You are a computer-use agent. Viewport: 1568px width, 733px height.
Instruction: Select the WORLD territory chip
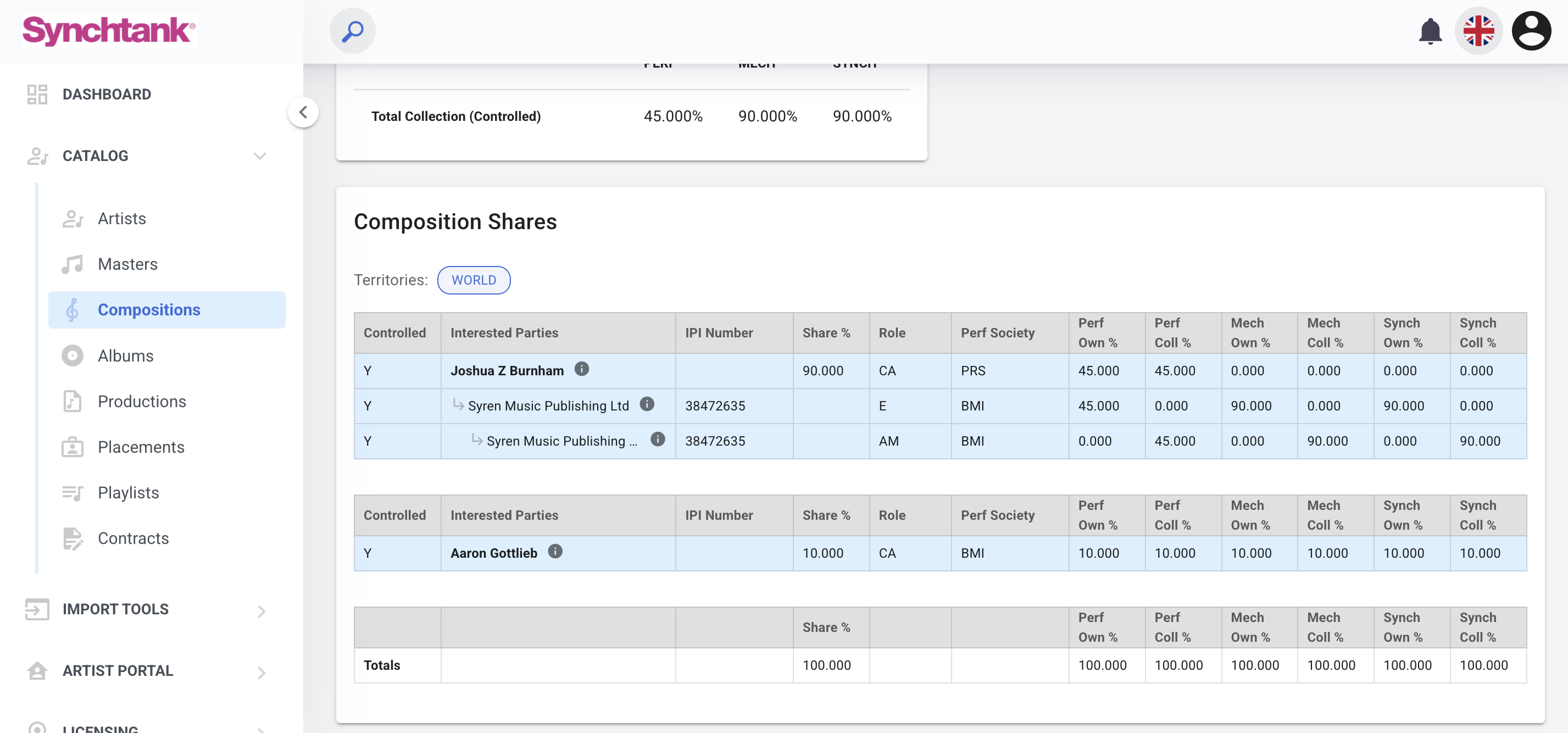pos(474,280)
